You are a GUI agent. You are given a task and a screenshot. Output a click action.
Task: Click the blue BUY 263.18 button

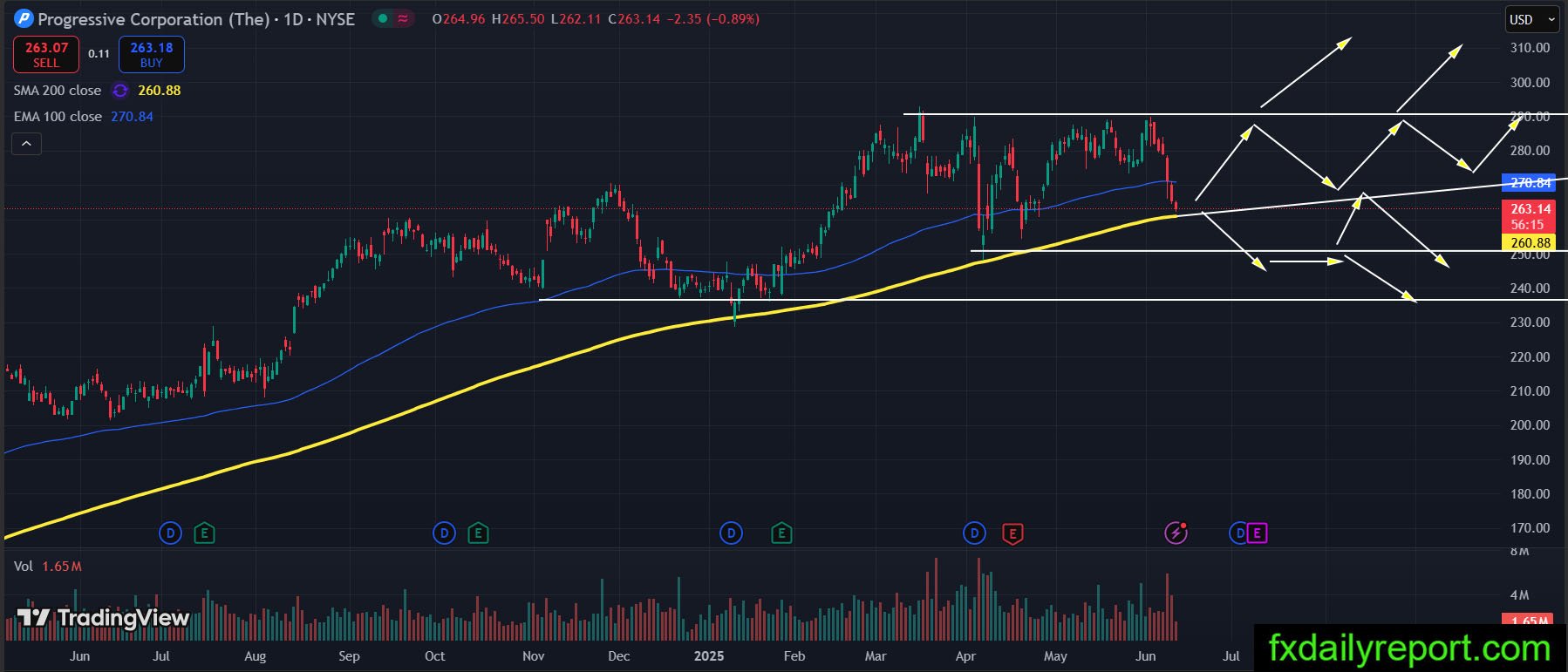pyautogui.click(x=152, y=54)
